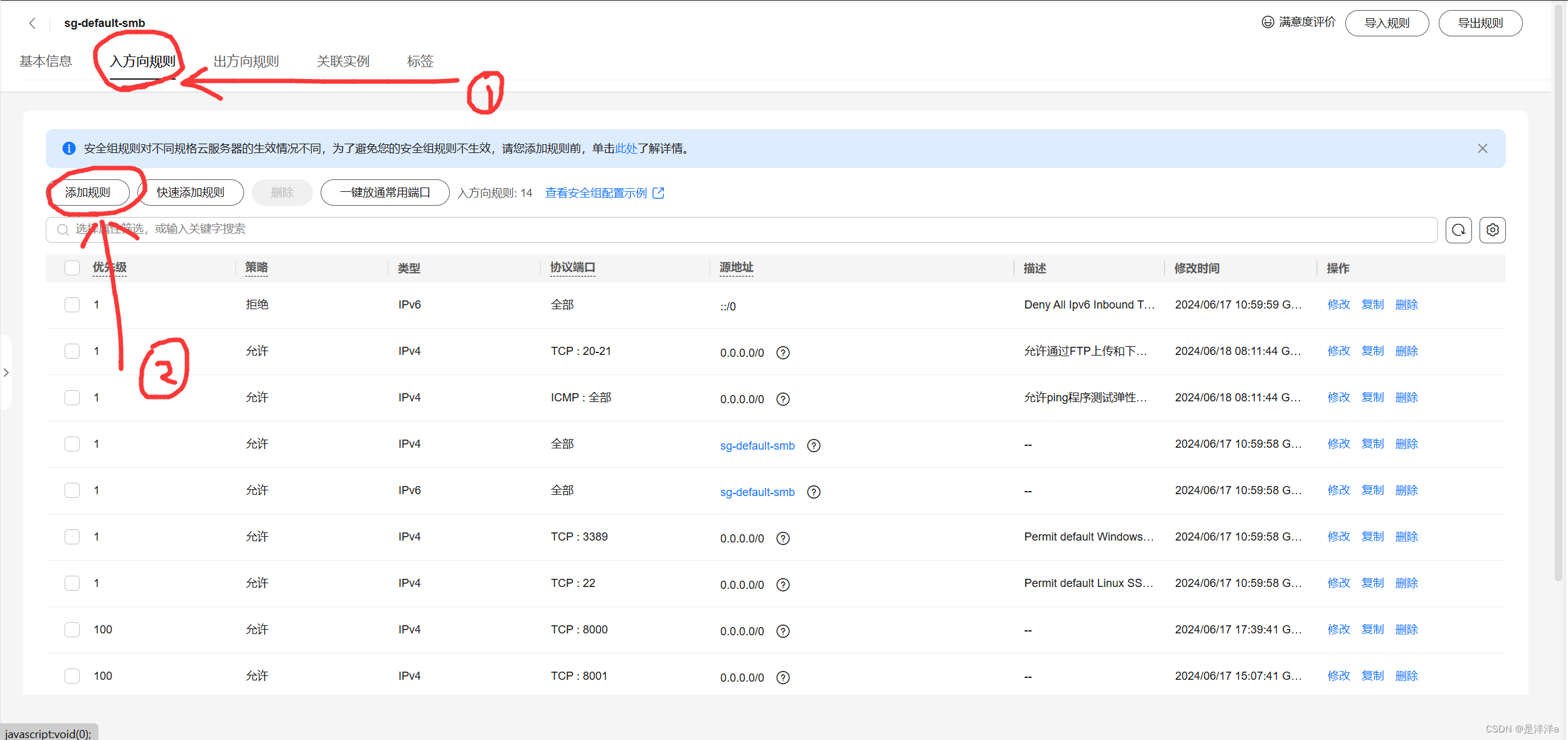
Task: Click help icon beside TCP 20-21 source address
Action: coord(782,352)
